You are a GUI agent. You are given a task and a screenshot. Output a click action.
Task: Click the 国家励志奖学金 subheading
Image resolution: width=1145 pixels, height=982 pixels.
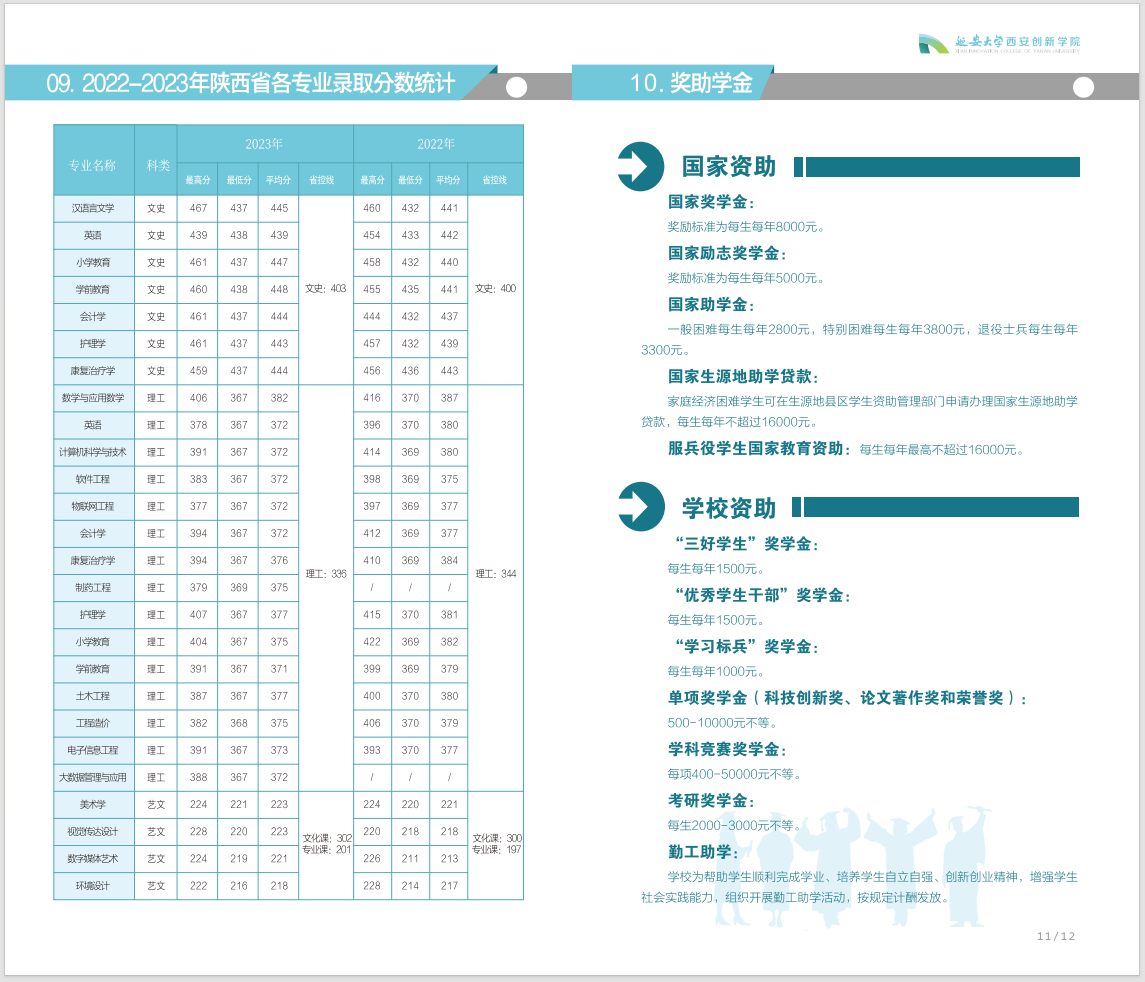coord(727,253)
